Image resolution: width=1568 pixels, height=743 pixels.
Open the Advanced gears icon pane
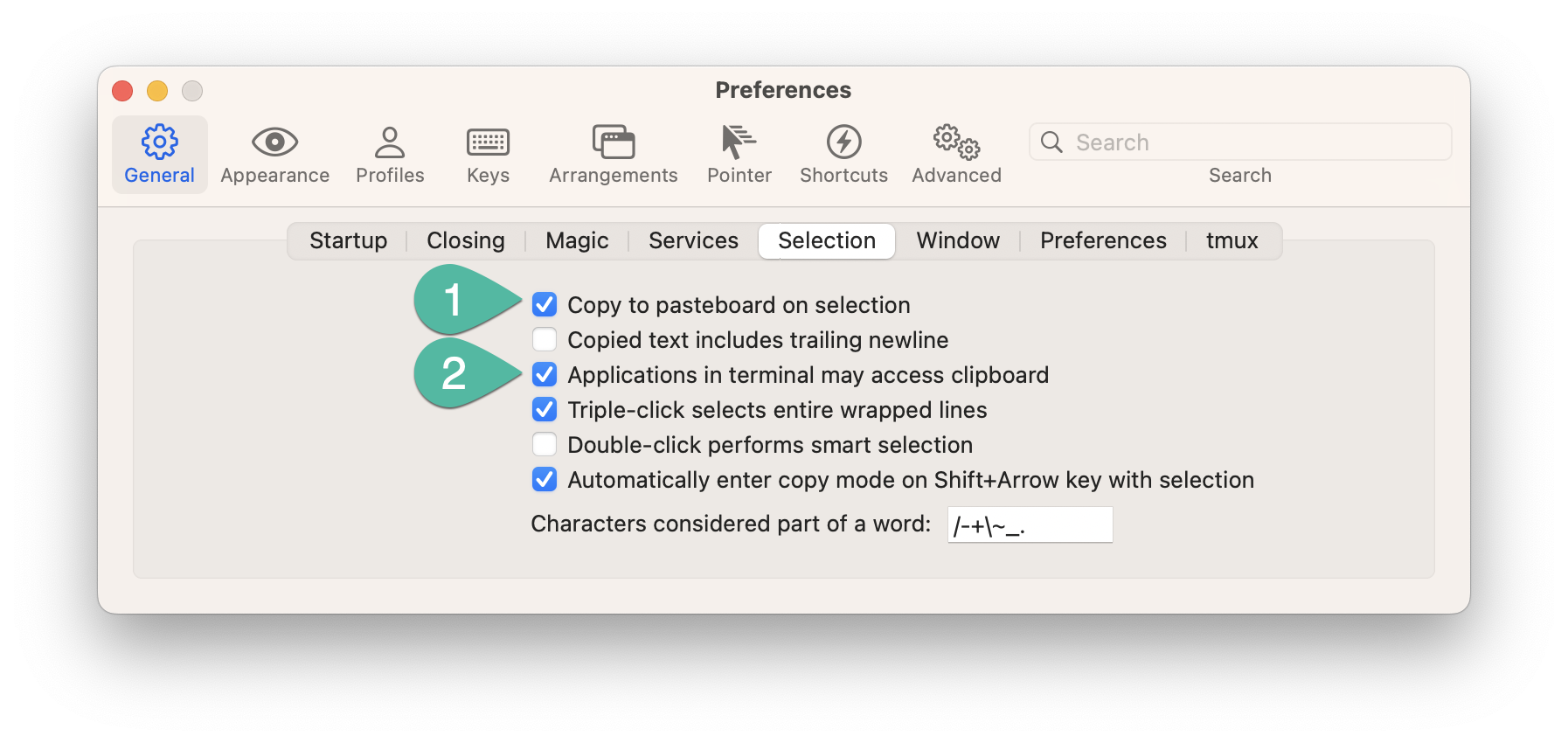(956, 155)
